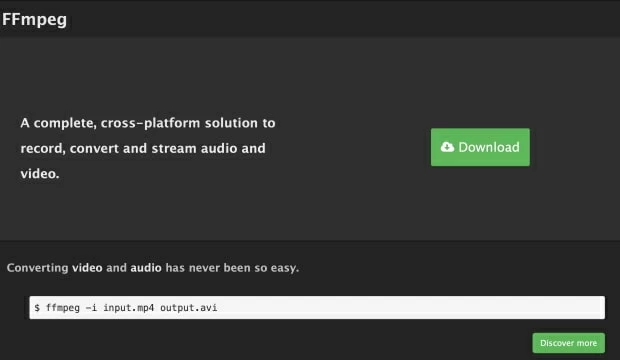The width and height of the screenshot is (620, 360).
Task: Click the green Download button
Action: (480, 147)
